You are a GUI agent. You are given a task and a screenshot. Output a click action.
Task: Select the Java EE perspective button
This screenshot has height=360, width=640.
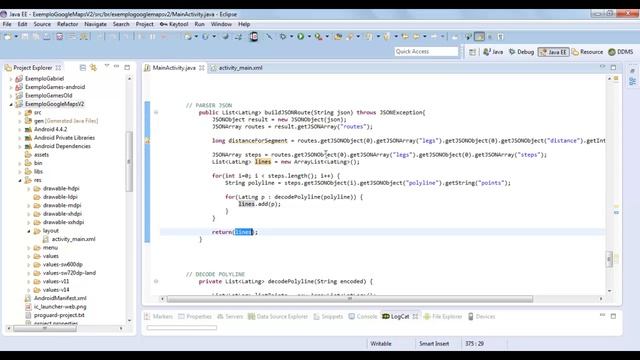click(x=553, y=52)
